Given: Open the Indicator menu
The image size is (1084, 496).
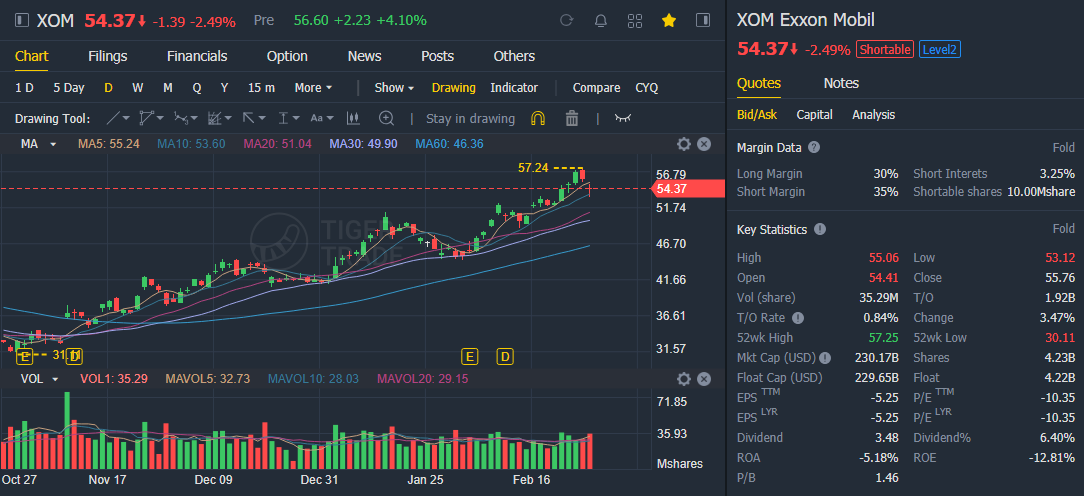Looking at the screenshot, I should [x=514, y=88].
